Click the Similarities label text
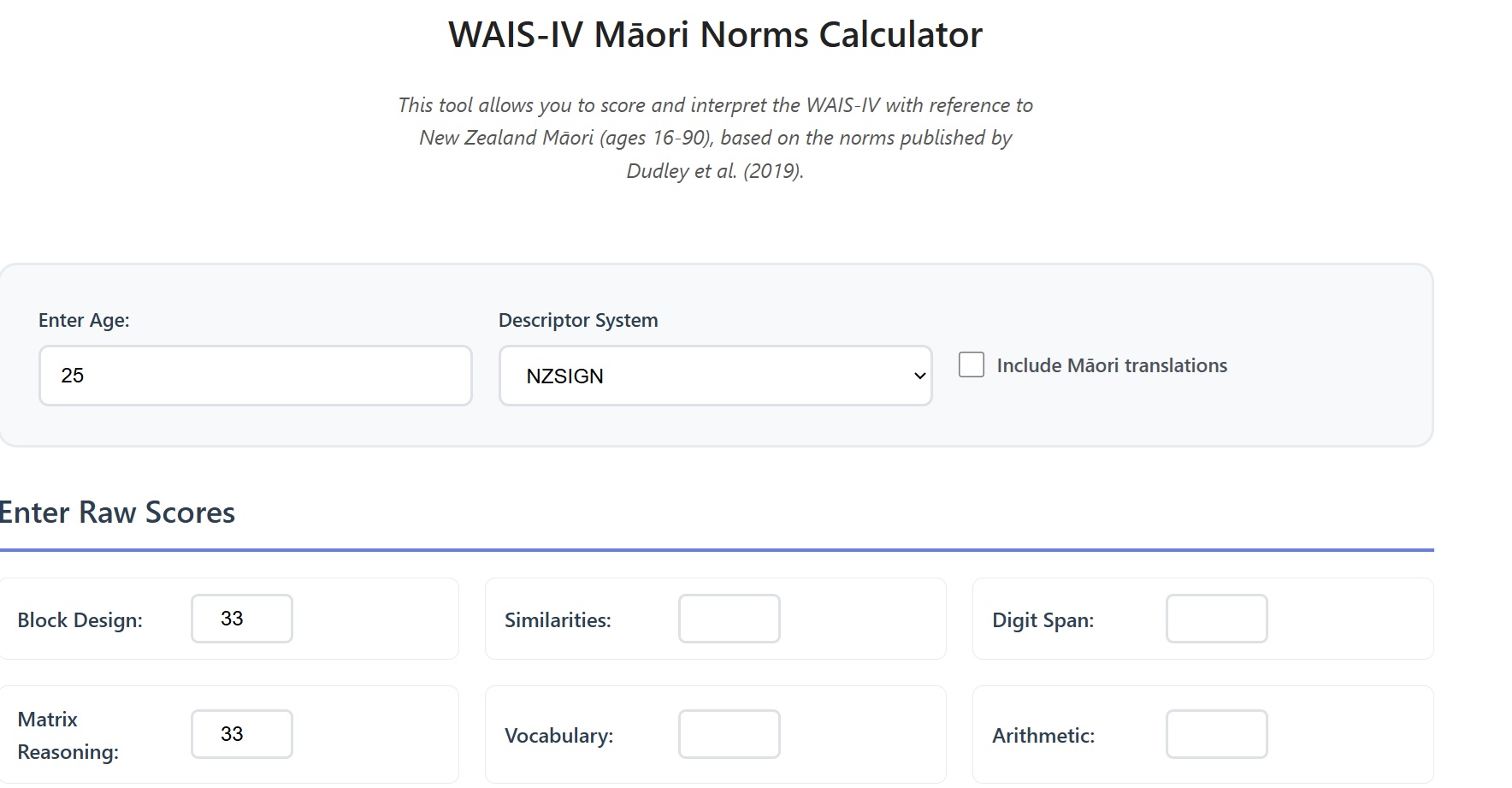The width and height of the screenshot is (1512, 788). tap(558, 620)
